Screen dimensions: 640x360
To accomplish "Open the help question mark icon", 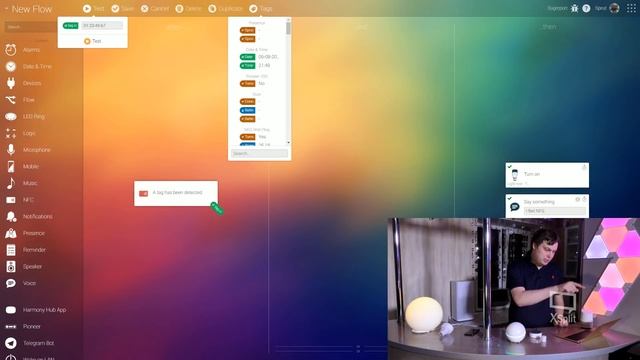I will point(586,8).
